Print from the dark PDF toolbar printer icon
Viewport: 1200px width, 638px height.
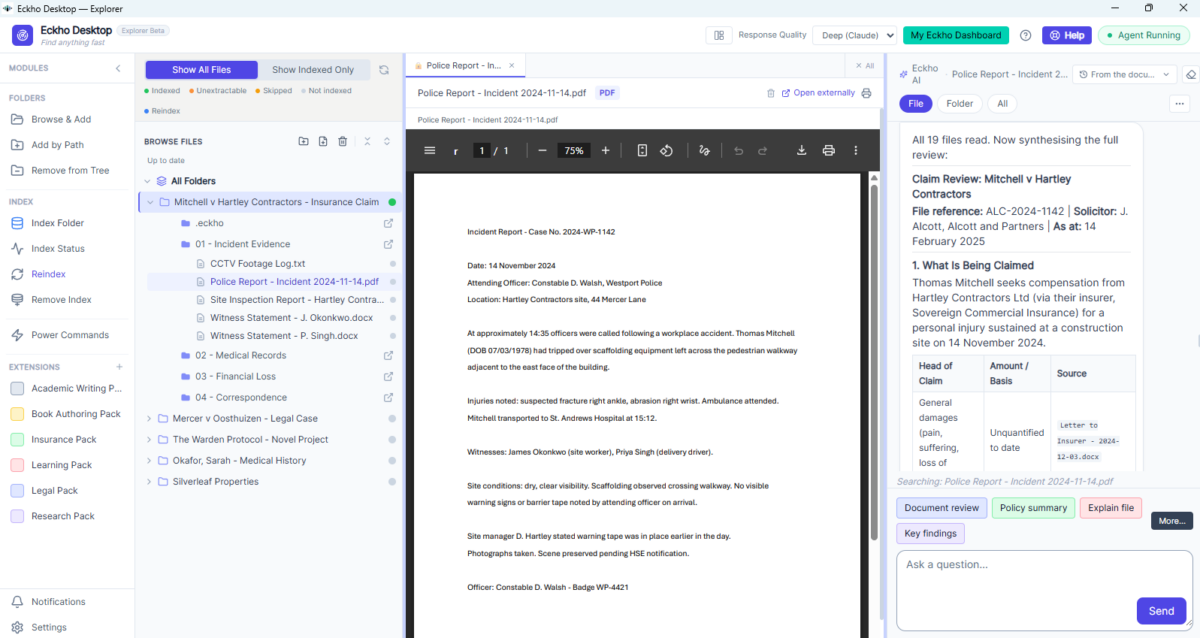click(x=828, y=150)
